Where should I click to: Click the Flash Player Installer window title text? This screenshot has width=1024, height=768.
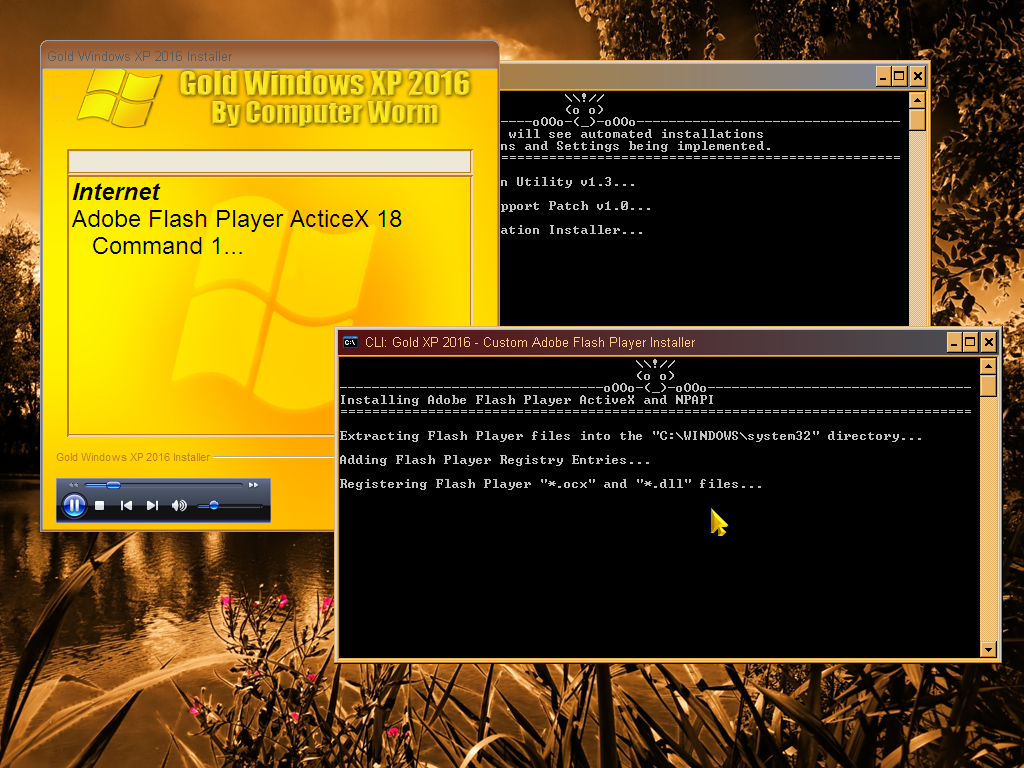pos(530,342)
